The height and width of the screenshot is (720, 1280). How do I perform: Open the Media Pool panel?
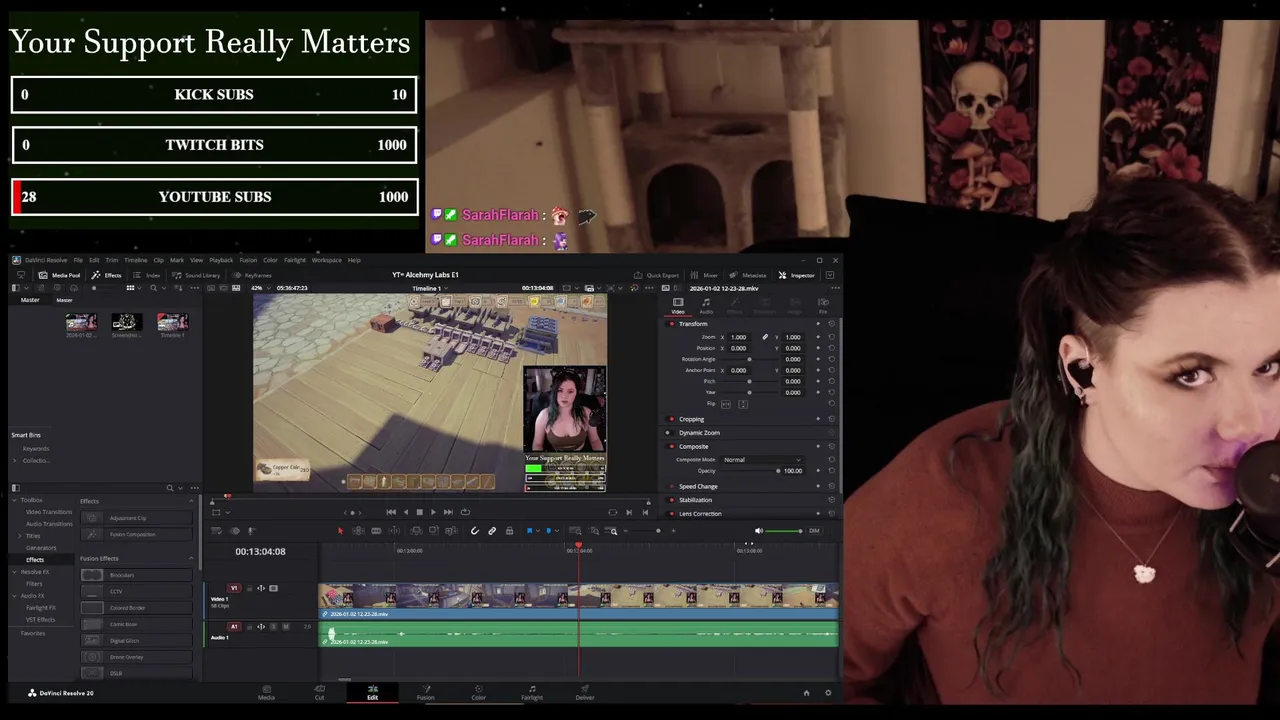pyautogui.click(x=60, y=275)
